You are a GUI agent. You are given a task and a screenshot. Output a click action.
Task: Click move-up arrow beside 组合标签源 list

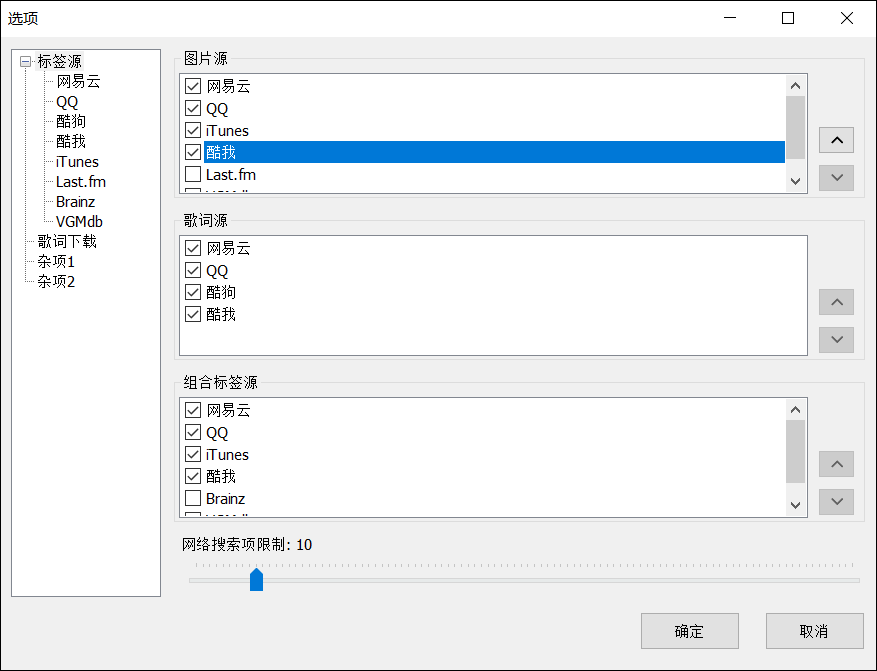(x=836, y=464)
